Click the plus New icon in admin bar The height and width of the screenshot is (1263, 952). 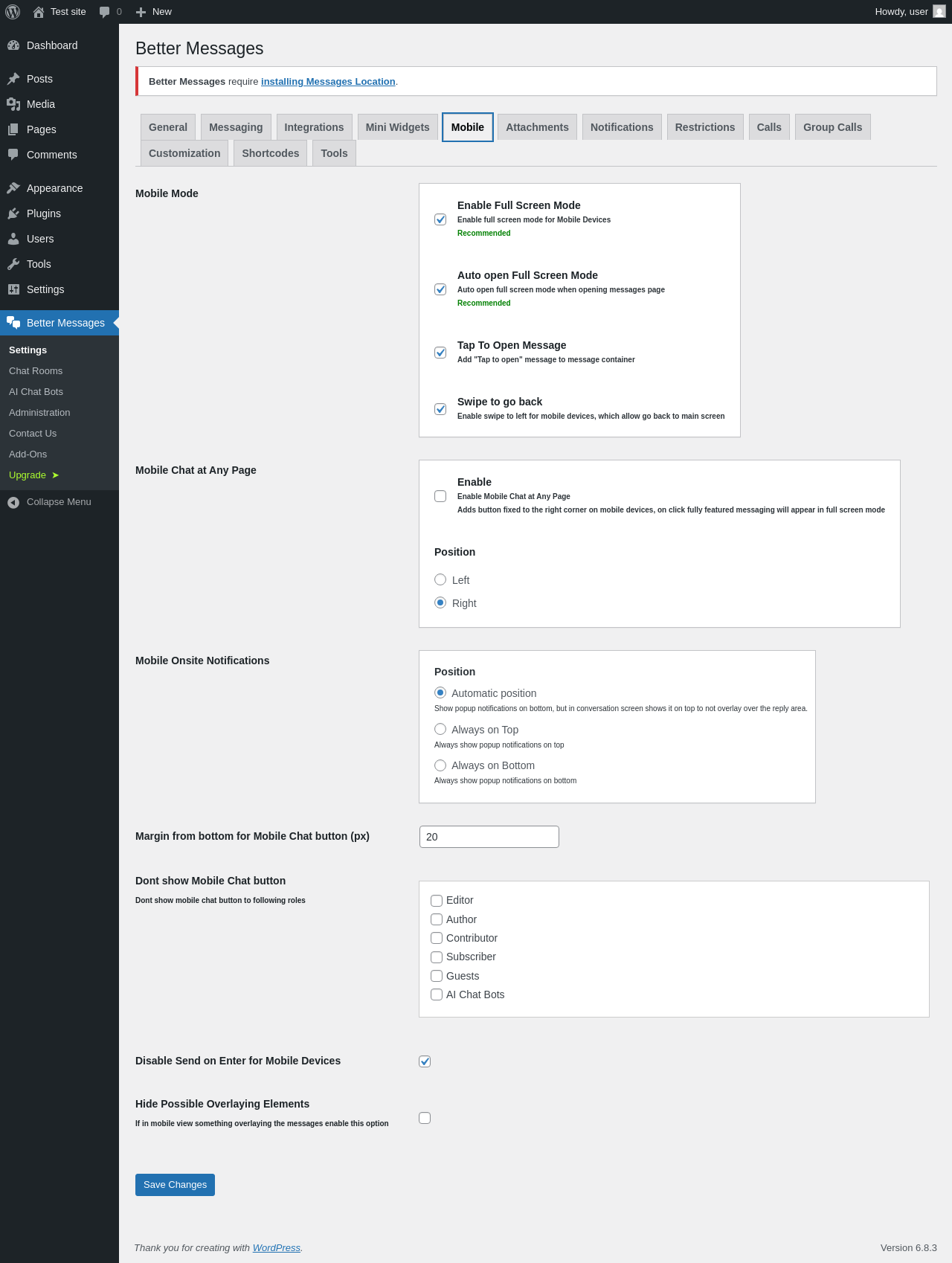(x=141, y=12)
